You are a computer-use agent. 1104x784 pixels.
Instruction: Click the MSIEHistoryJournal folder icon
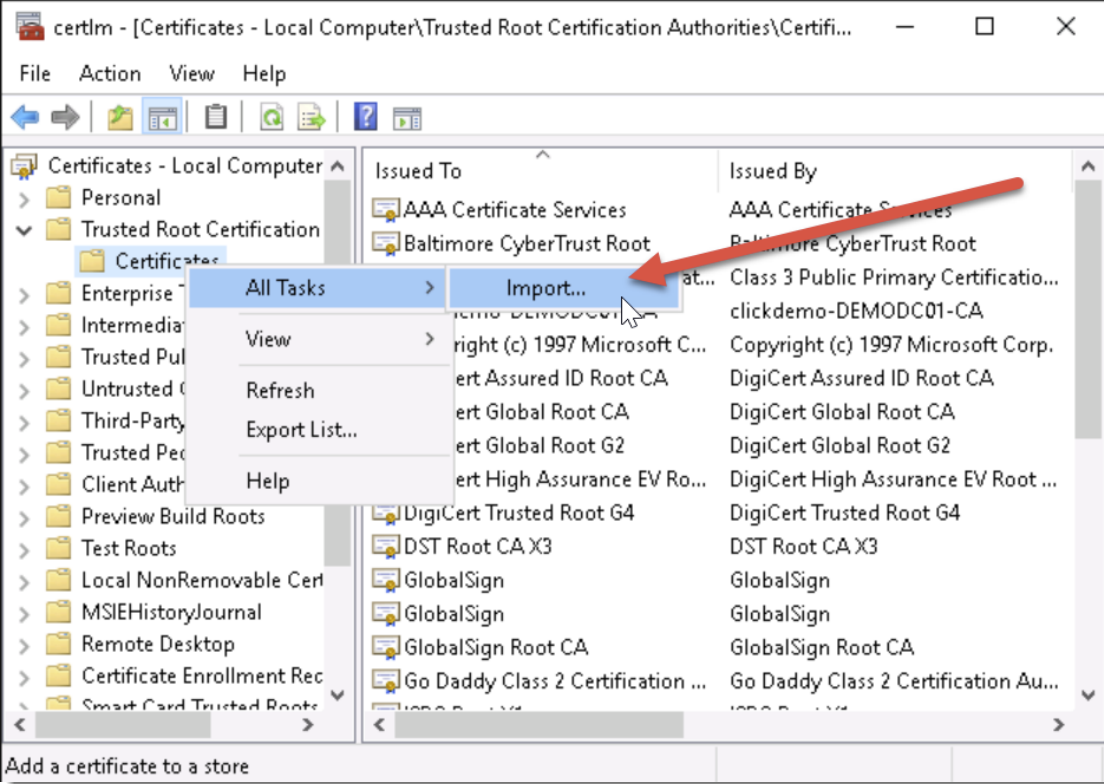58,612
